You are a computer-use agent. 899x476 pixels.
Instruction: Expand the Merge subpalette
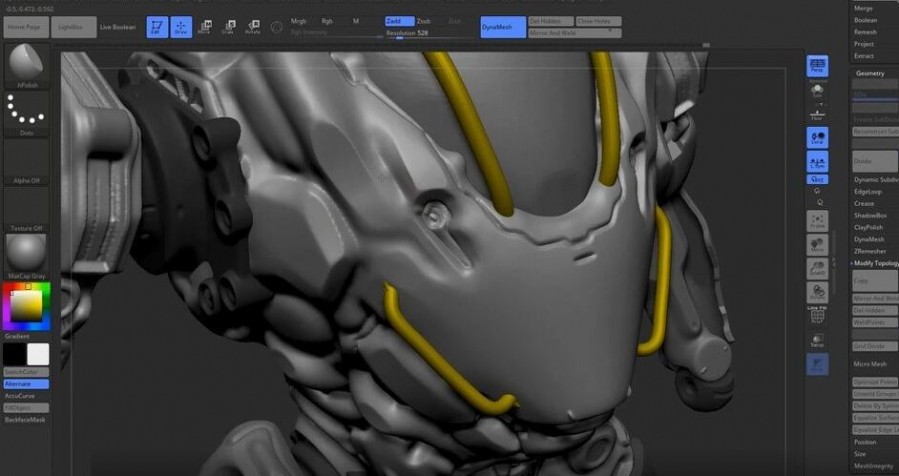click(863, 8)
